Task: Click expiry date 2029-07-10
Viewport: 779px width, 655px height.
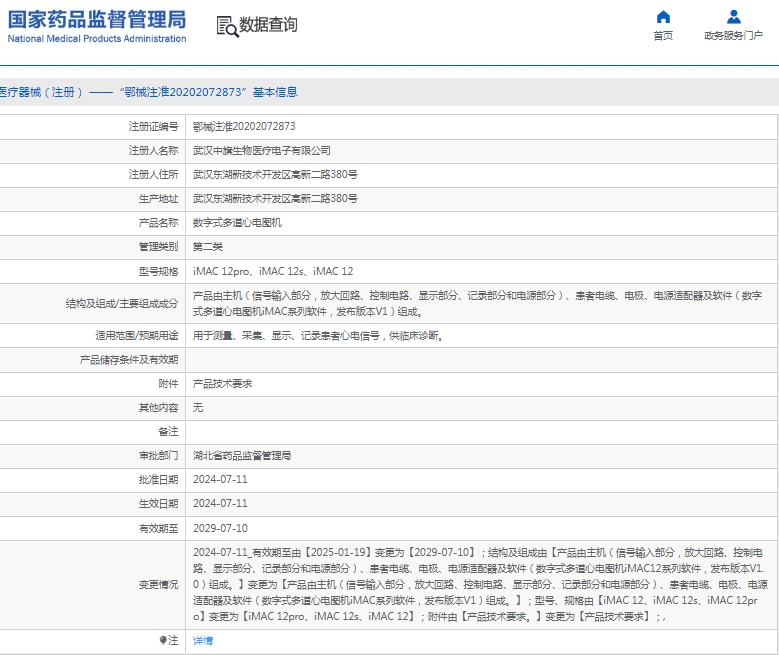Action: click(x=220, y=528)
